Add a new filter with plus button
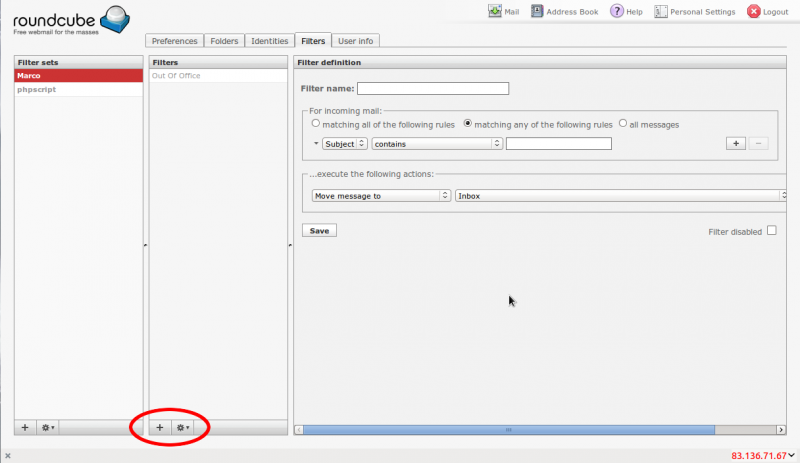 (160, 427)
